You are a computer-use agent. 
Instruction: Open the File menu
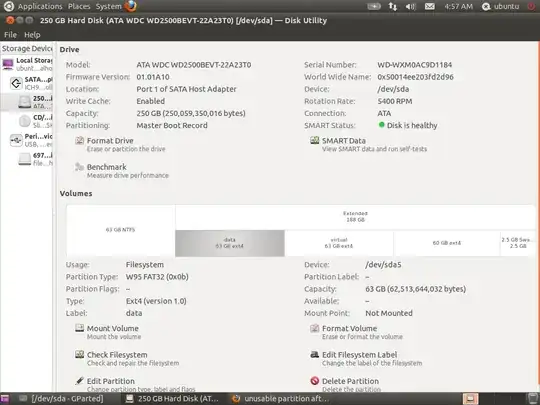(x=10, y=35)
